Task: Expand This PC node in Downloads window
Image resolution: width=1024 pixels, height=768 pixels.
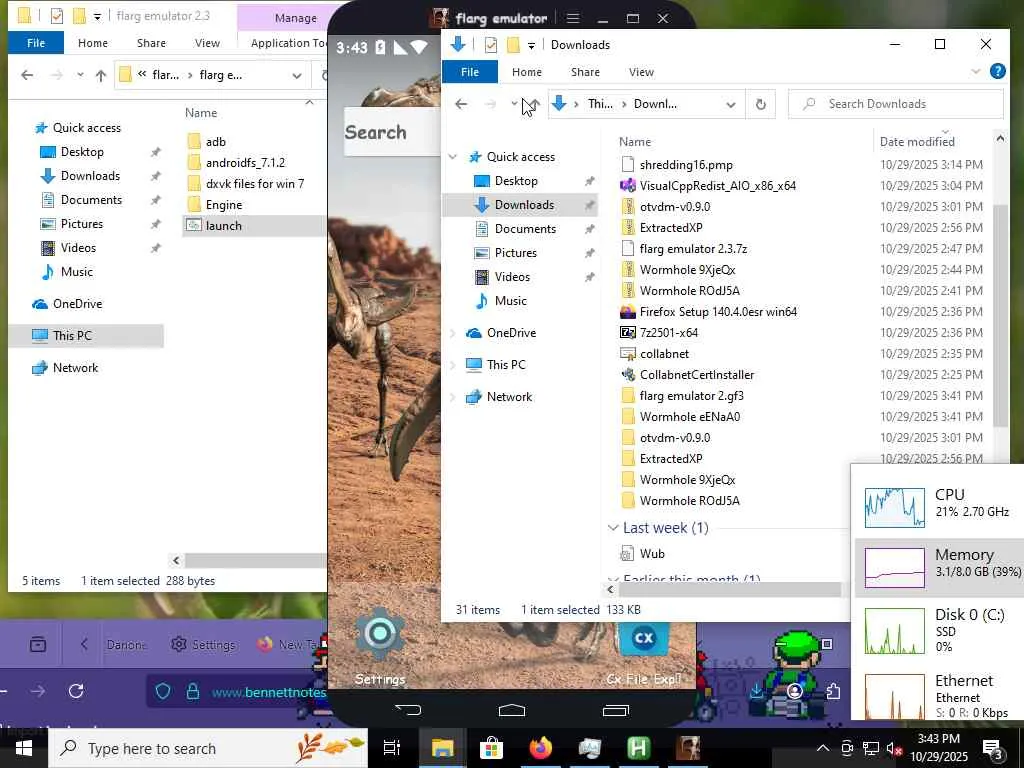Action: 453,365
